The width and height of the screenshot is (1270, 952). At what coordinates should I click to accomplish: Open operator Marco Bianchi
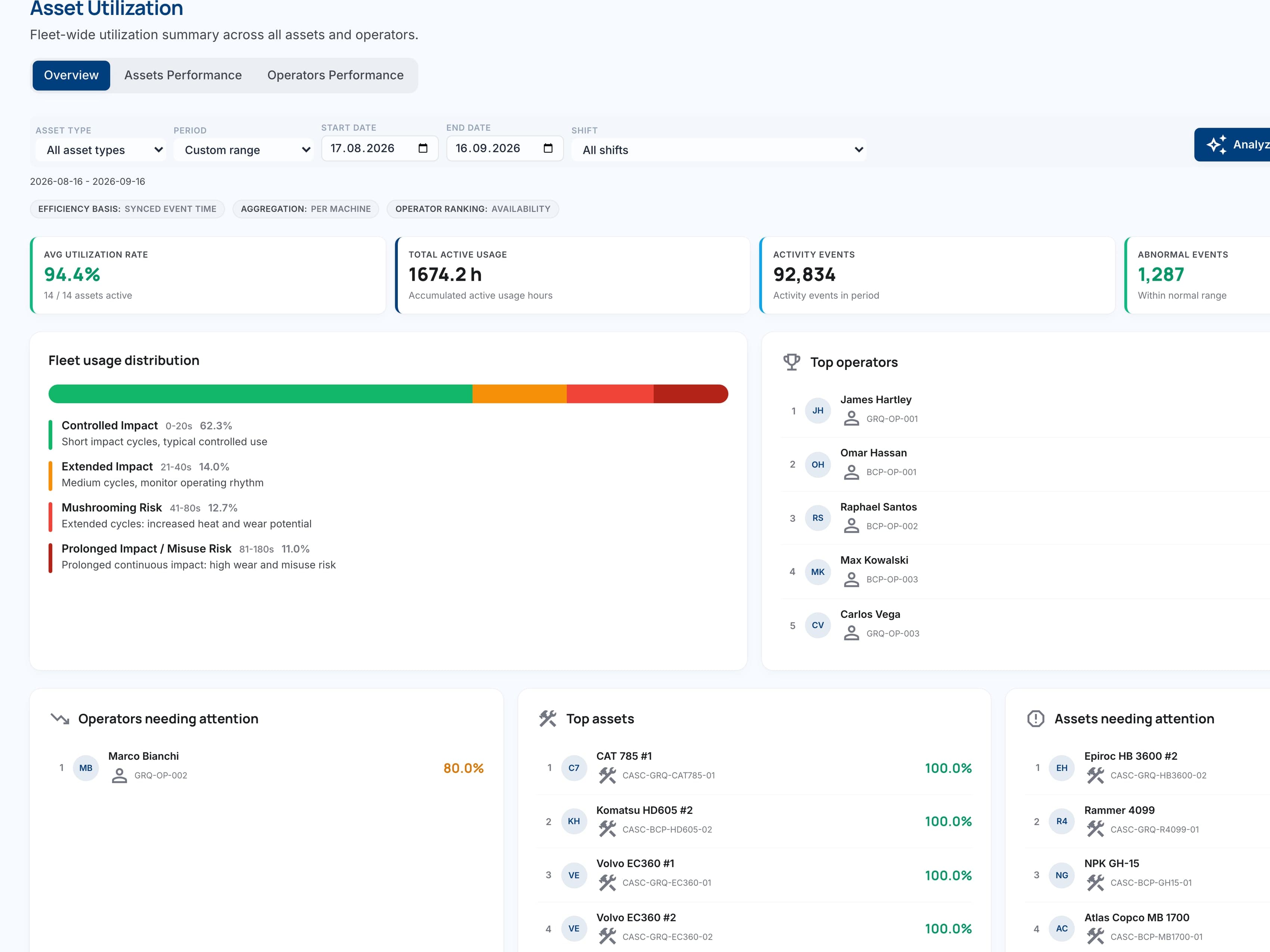pos(267,768)
